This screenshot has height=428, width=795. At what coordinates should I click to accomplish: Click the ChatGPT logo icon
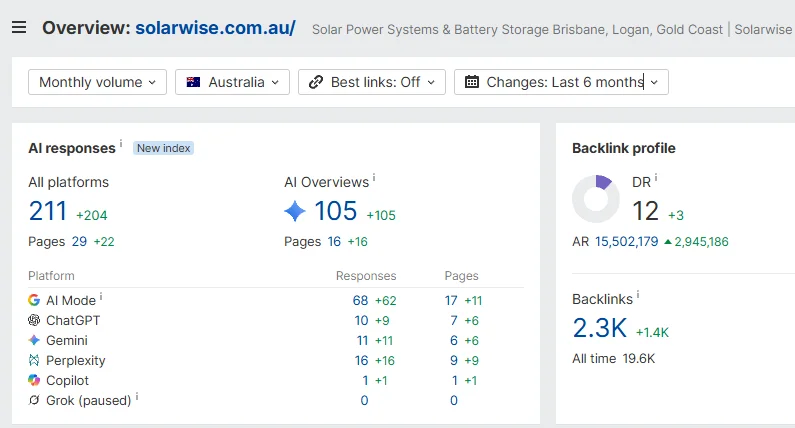pos(34,320)
